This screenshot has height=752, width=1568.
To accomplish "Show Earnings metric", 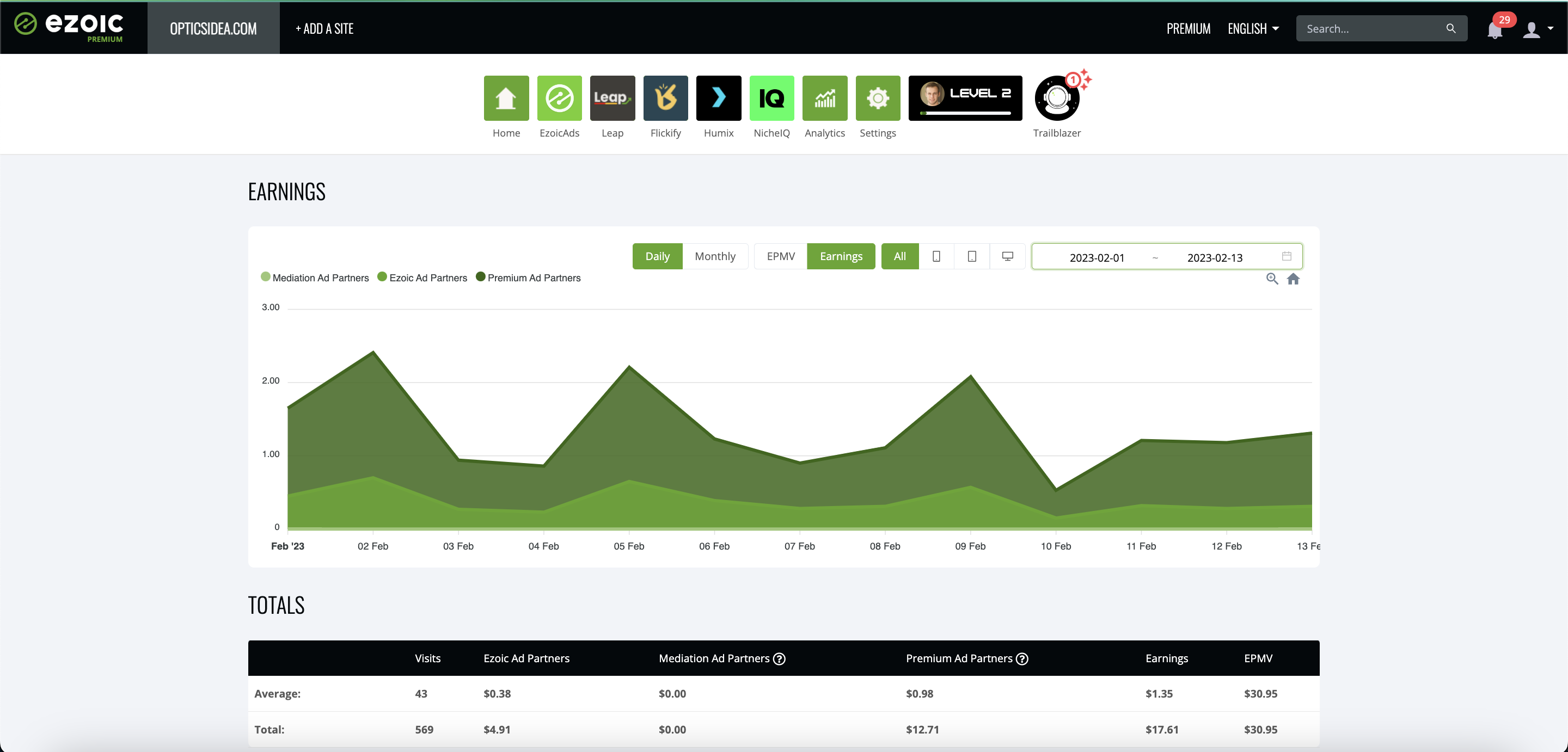I will click(x=841, y=256).
